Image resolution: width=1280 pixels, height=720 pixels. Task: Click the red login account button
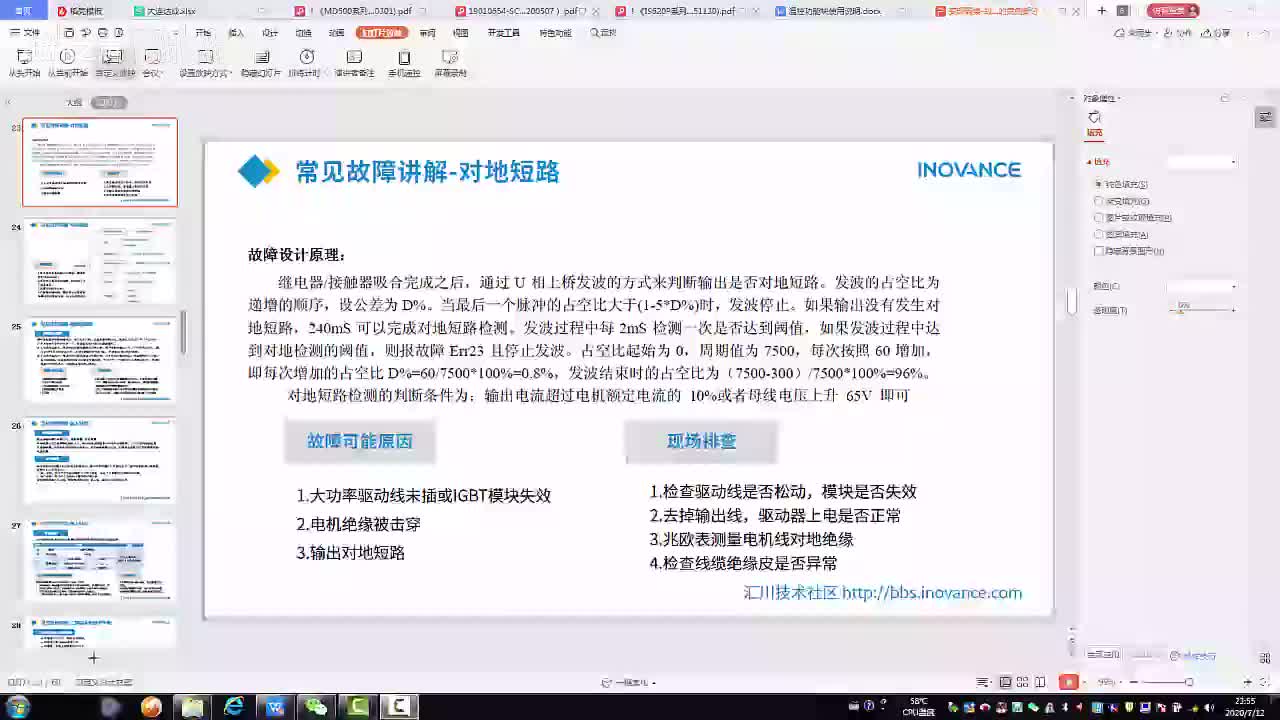tap(1174, 11)
